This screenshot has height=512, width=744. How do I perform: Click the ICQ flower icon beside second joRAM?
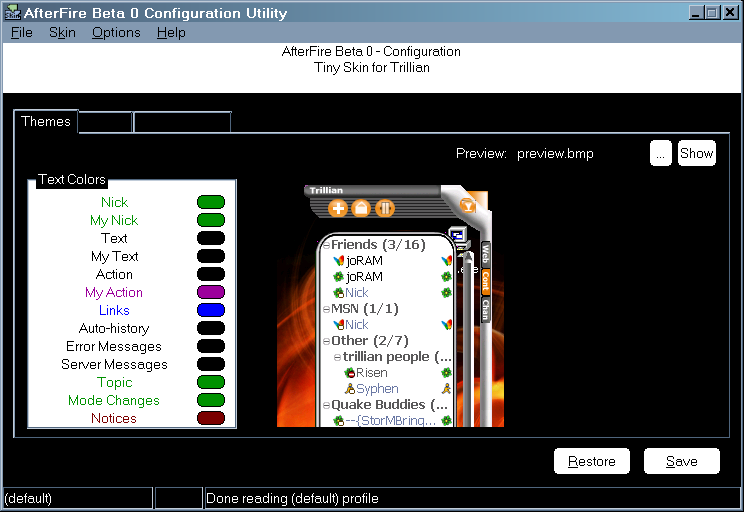[338, 277]
